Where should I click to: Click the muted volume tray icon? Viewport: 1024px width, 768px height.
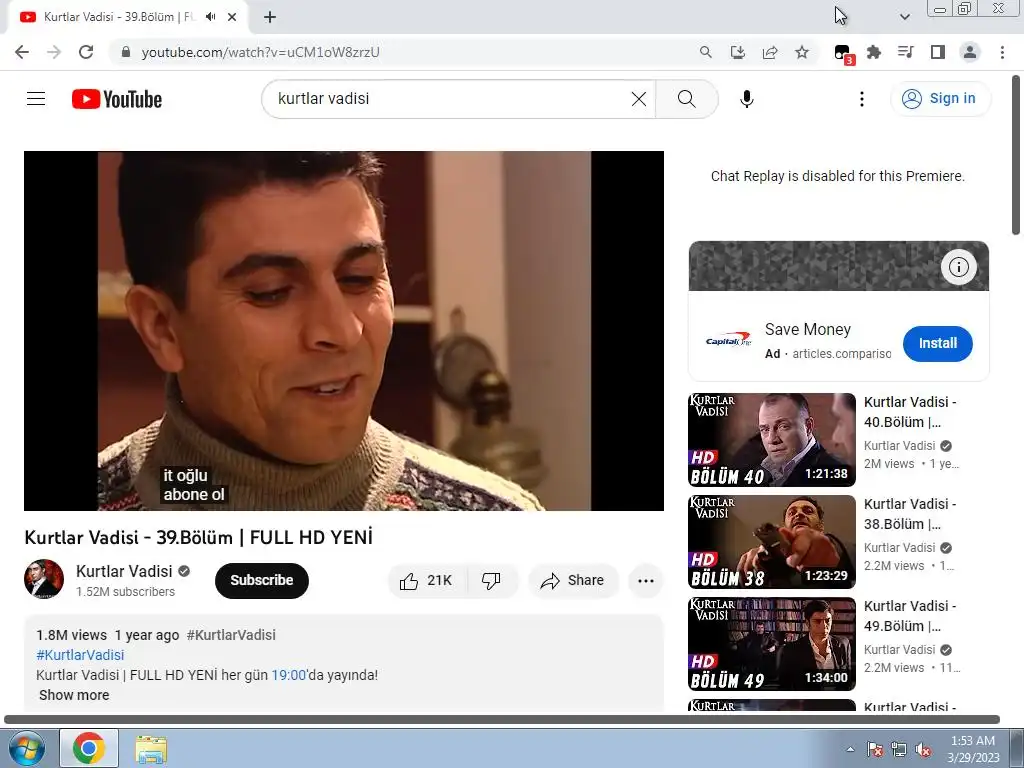pyautogui.click(x=923, y=749)
